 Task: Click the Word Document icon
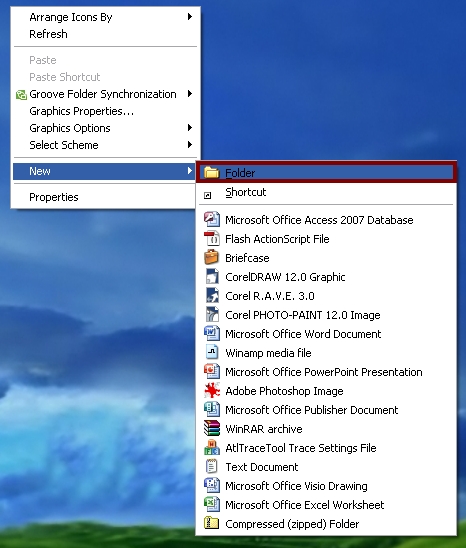pos(212,333)
